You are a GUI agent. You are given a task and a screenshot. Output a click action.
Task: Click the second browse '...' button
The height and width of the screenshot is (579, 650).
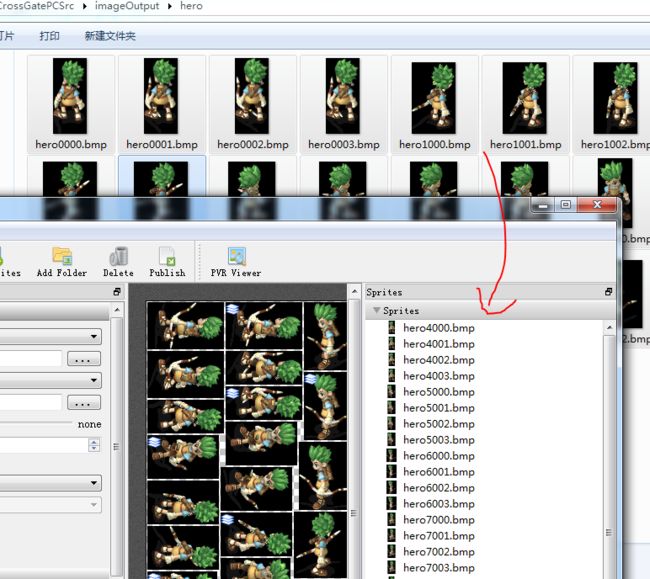(84, 402)
